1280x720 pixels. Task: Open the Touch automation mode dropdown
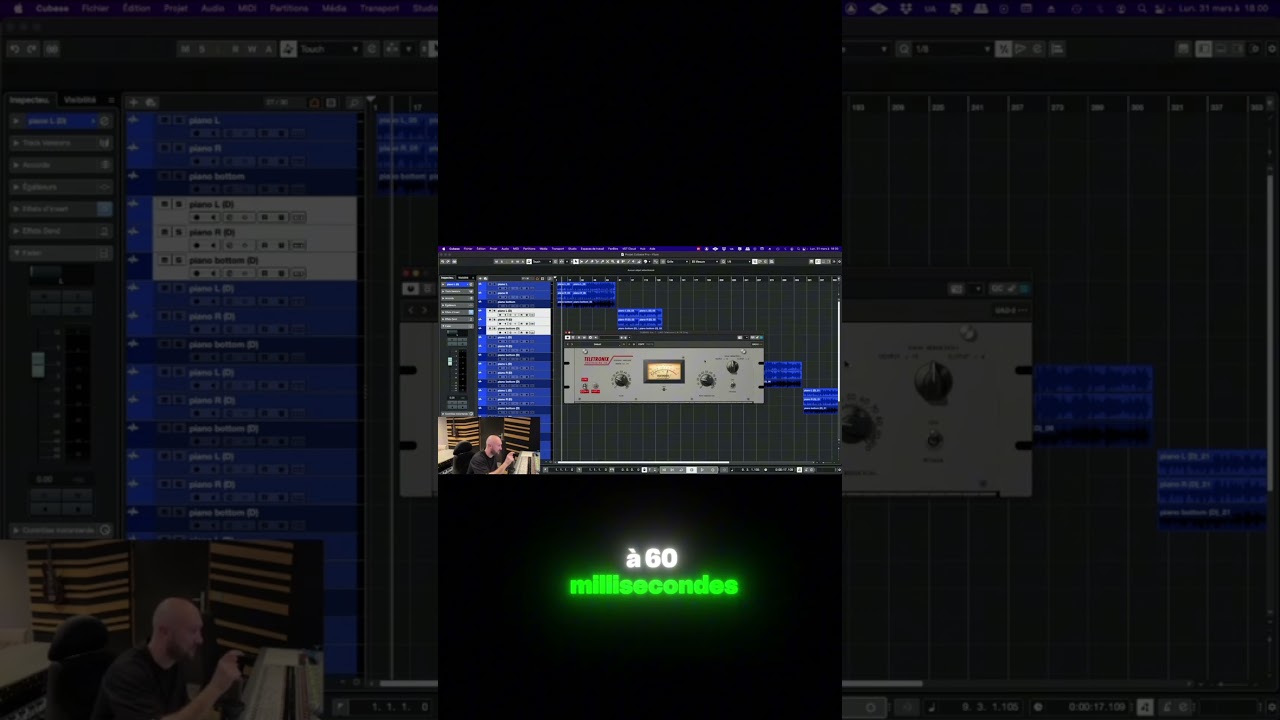point(328,49)
